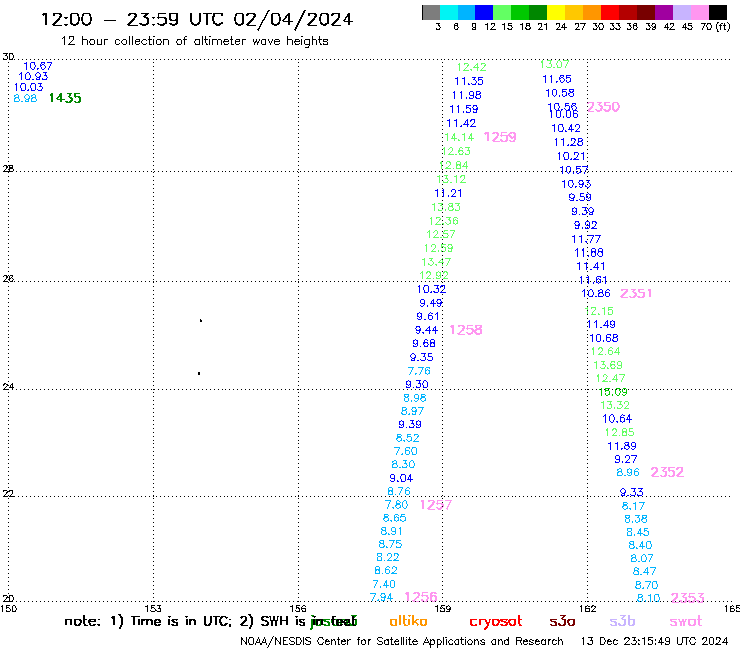740x650 pixels.
Task: Click the 10.03 wave height value
Action: 28,87
